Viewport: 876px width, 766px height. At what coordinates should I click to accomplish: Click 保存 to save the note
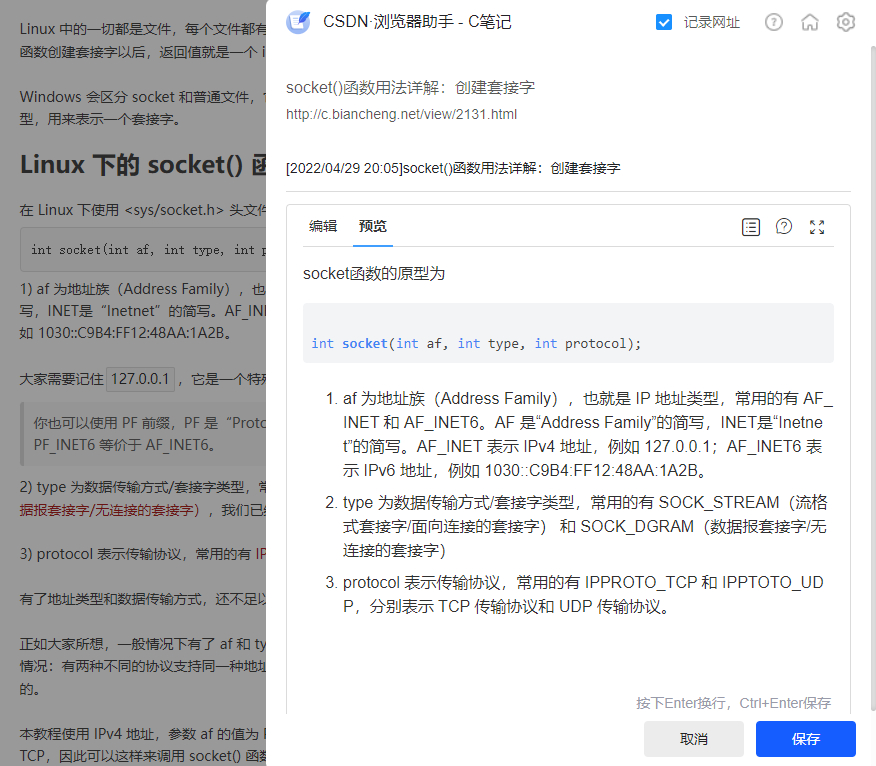[x=806, y=739]
